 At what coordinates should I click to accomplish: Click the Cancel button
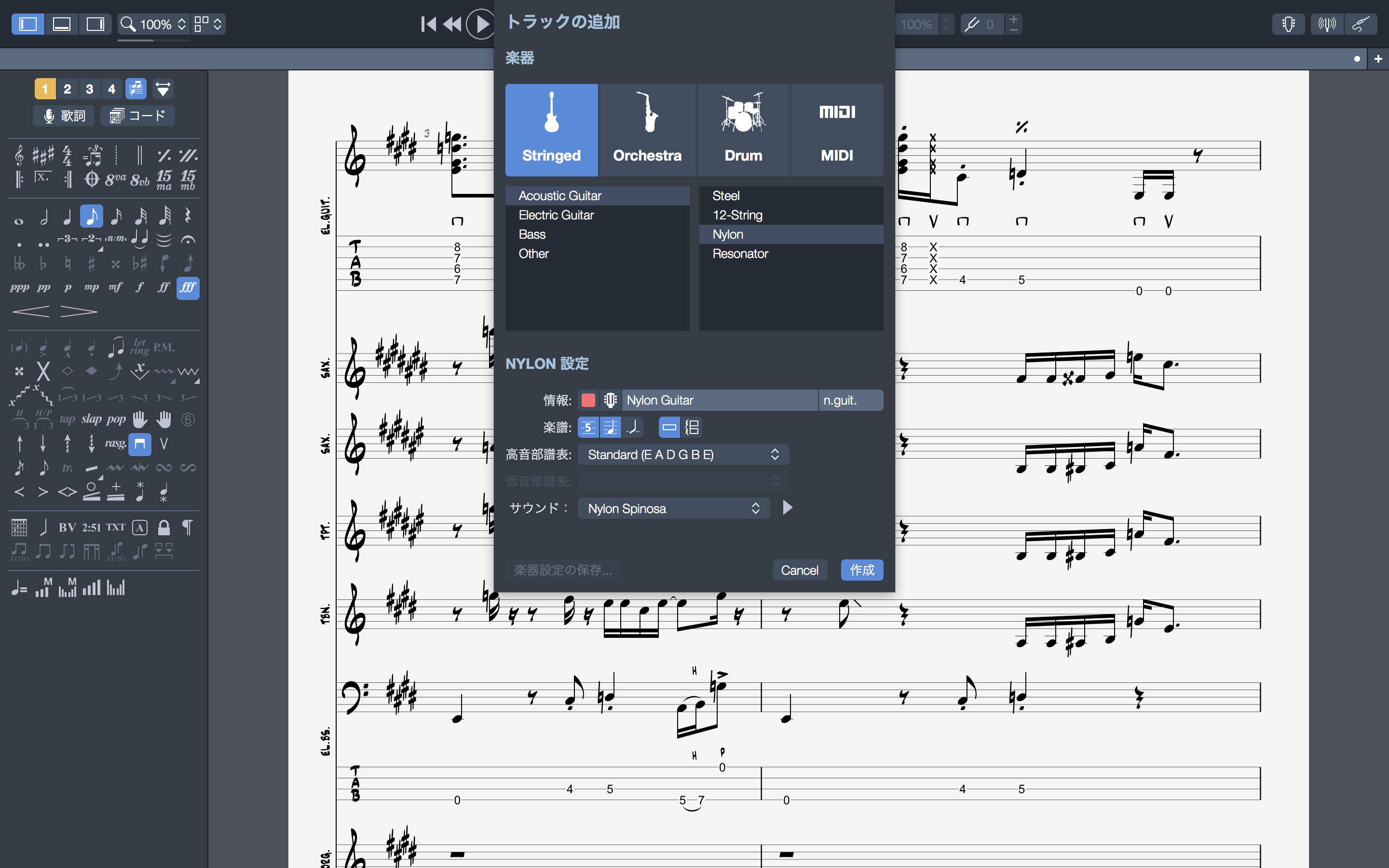pyautogui.click(x=799, y=570)
